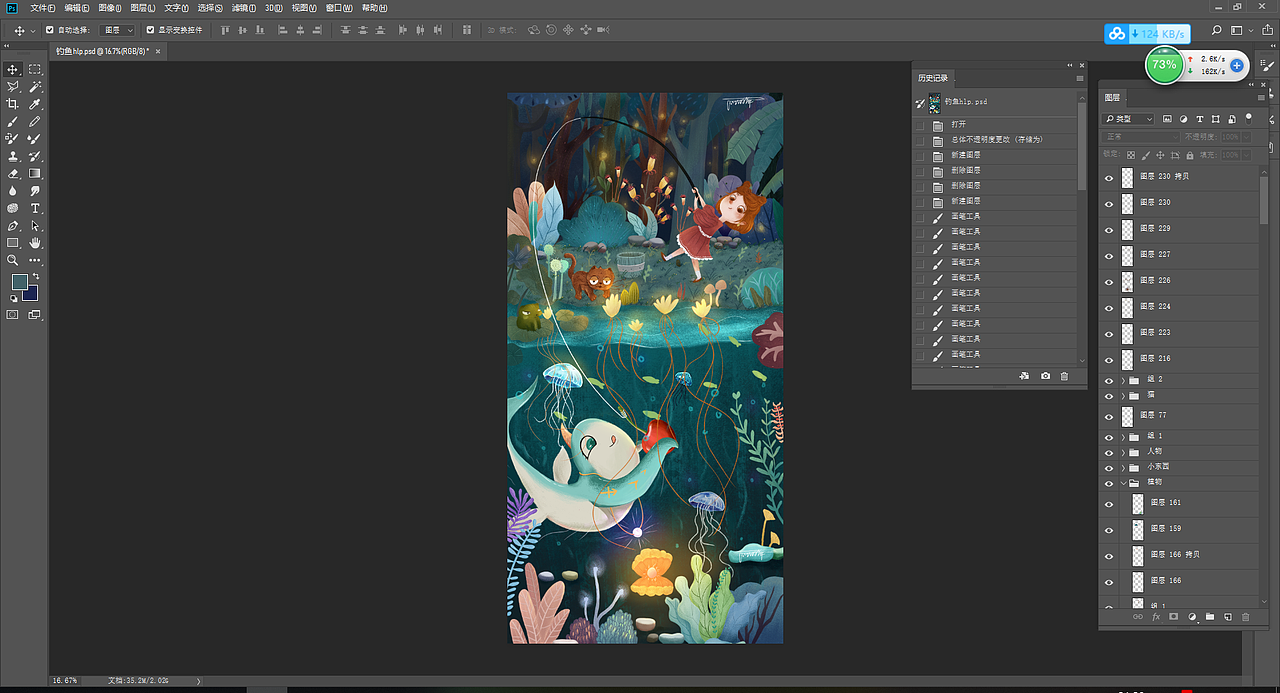Swap foreground and background colors
Viewport: 1280px width, 693px height.
point(36,276)
